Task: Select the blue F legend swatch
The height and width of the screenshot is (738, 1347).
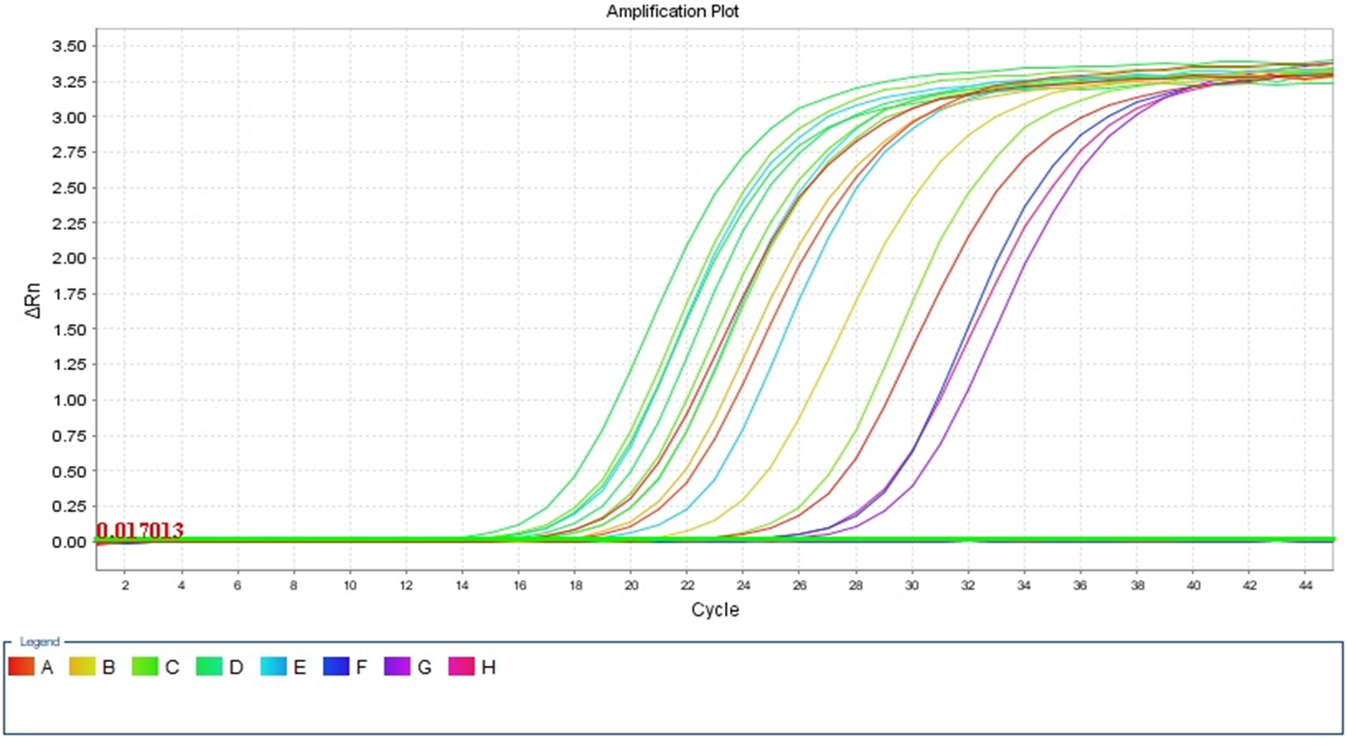Action: click(x=336, y=667)
